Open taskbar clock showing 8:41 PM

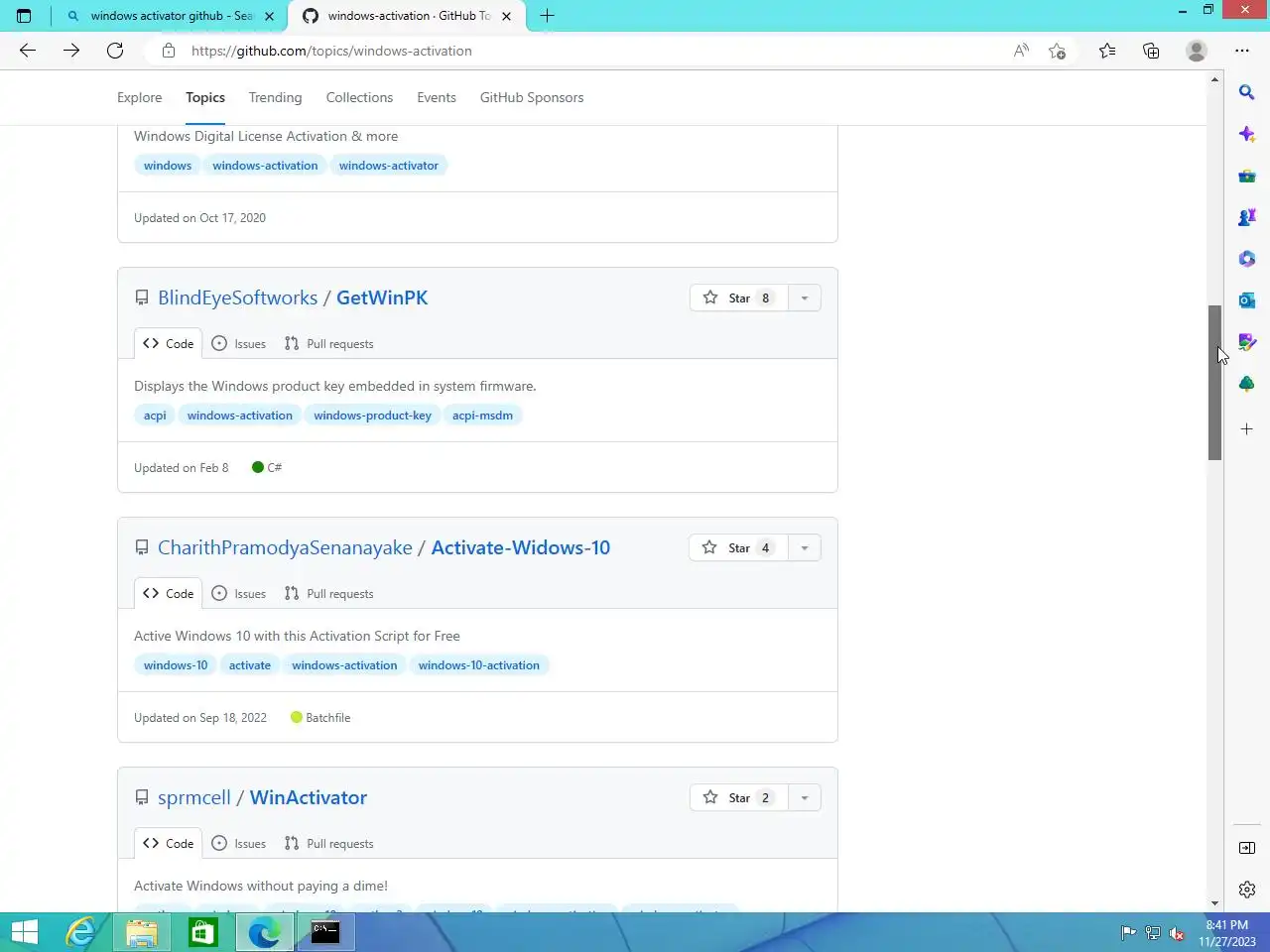pos(1227,933)
